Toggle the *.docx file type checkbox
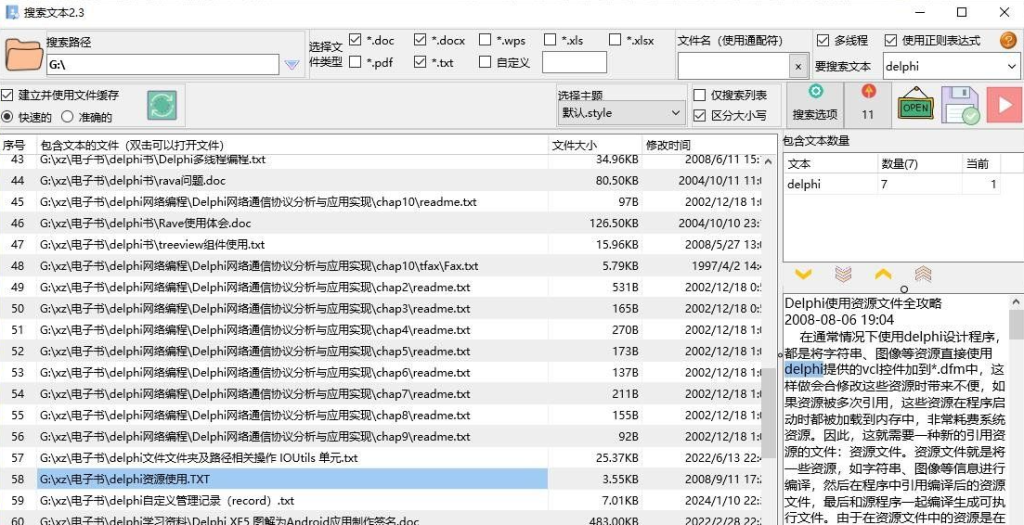Viewport: 1024px width, 525px height. [420, 40]
